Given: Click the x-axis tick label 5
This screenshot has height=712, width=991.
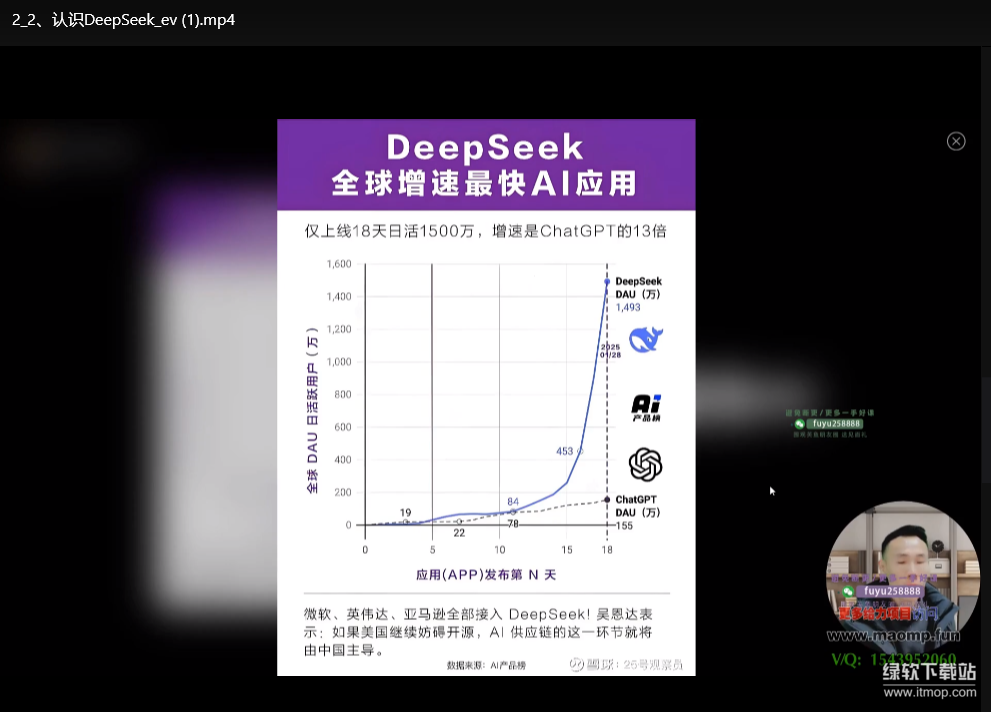Looking at the screenshot, I should coord(432,550).
